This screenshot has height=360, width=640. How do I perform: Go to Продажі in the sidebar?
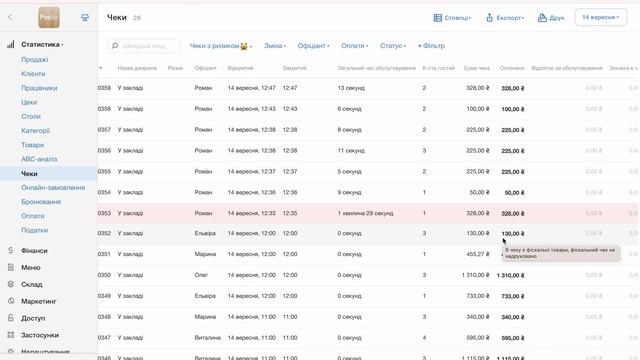click(35, 60)
